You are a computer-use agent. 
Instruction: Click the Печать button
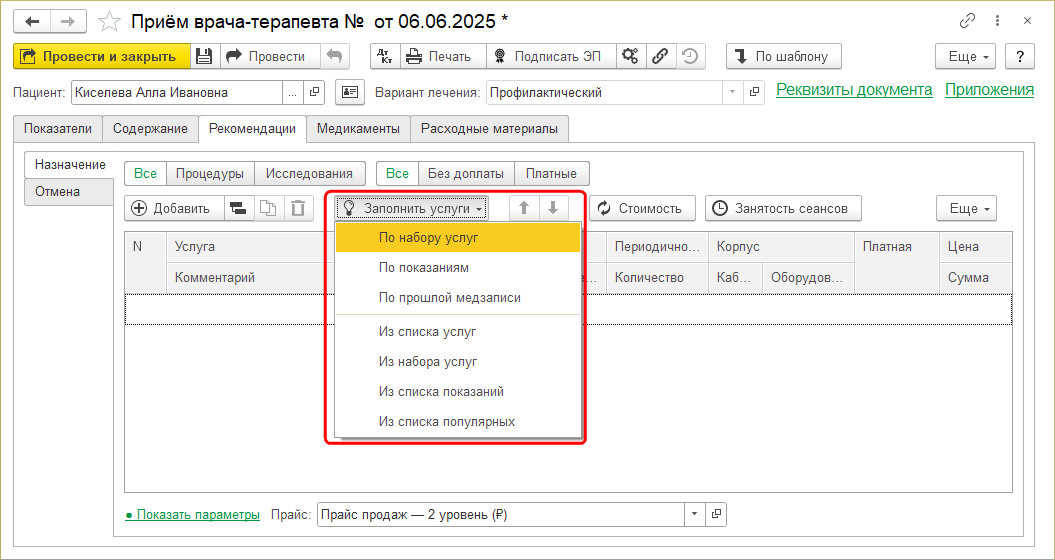point(443,57)
